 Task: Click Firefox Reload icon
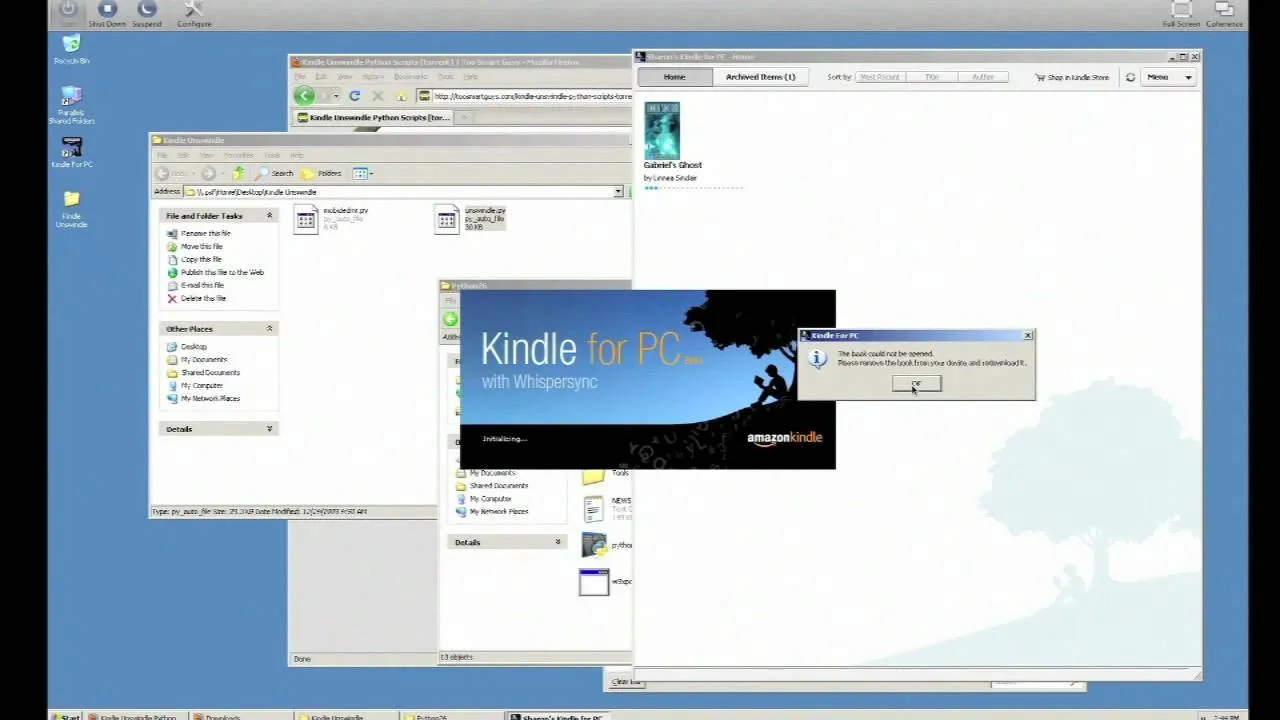tap(354, 96)
